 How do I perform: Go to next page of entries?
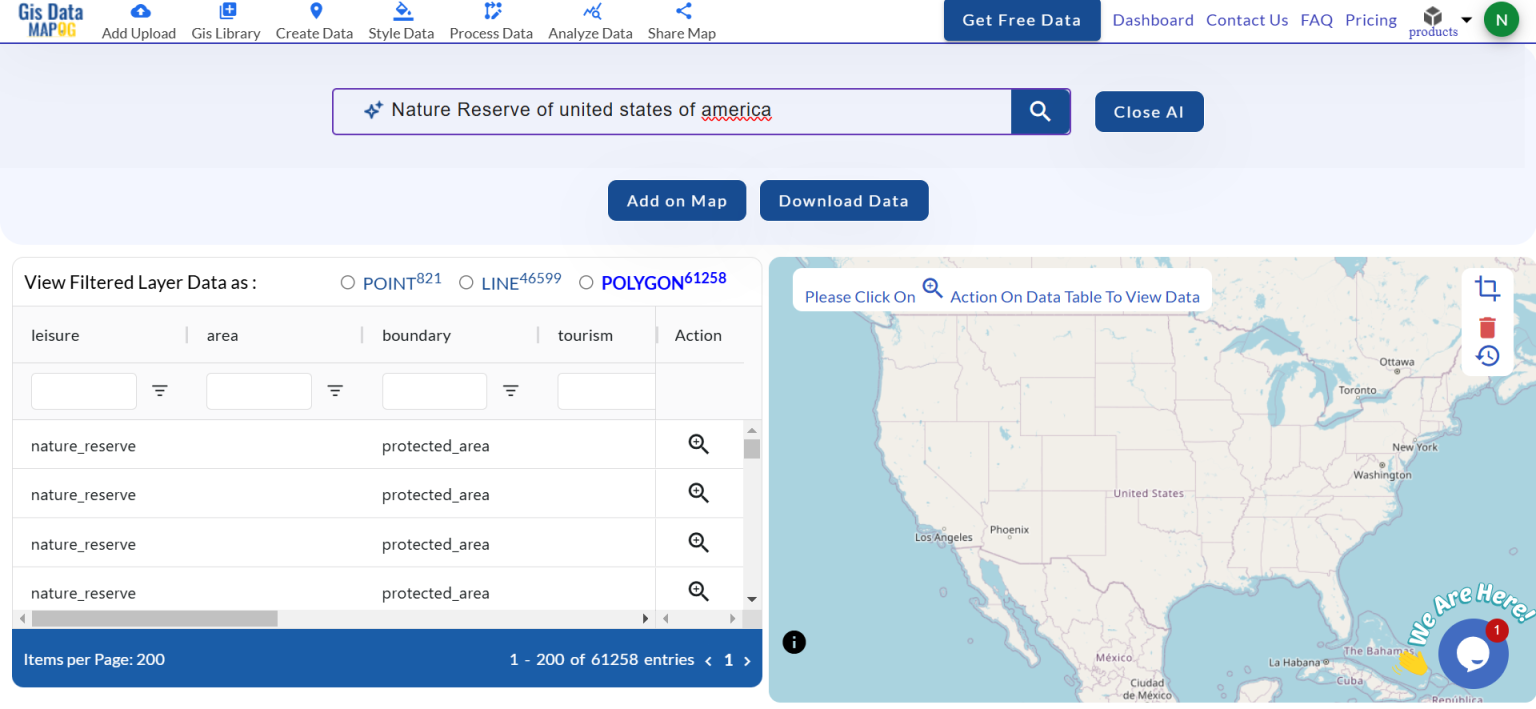[x=747, y=661]
